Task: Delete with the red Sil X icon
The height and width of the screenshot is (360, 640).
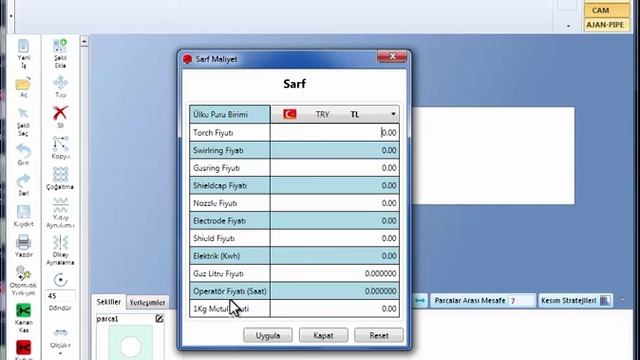Action: pyautogui.click(x=60, y=113)
